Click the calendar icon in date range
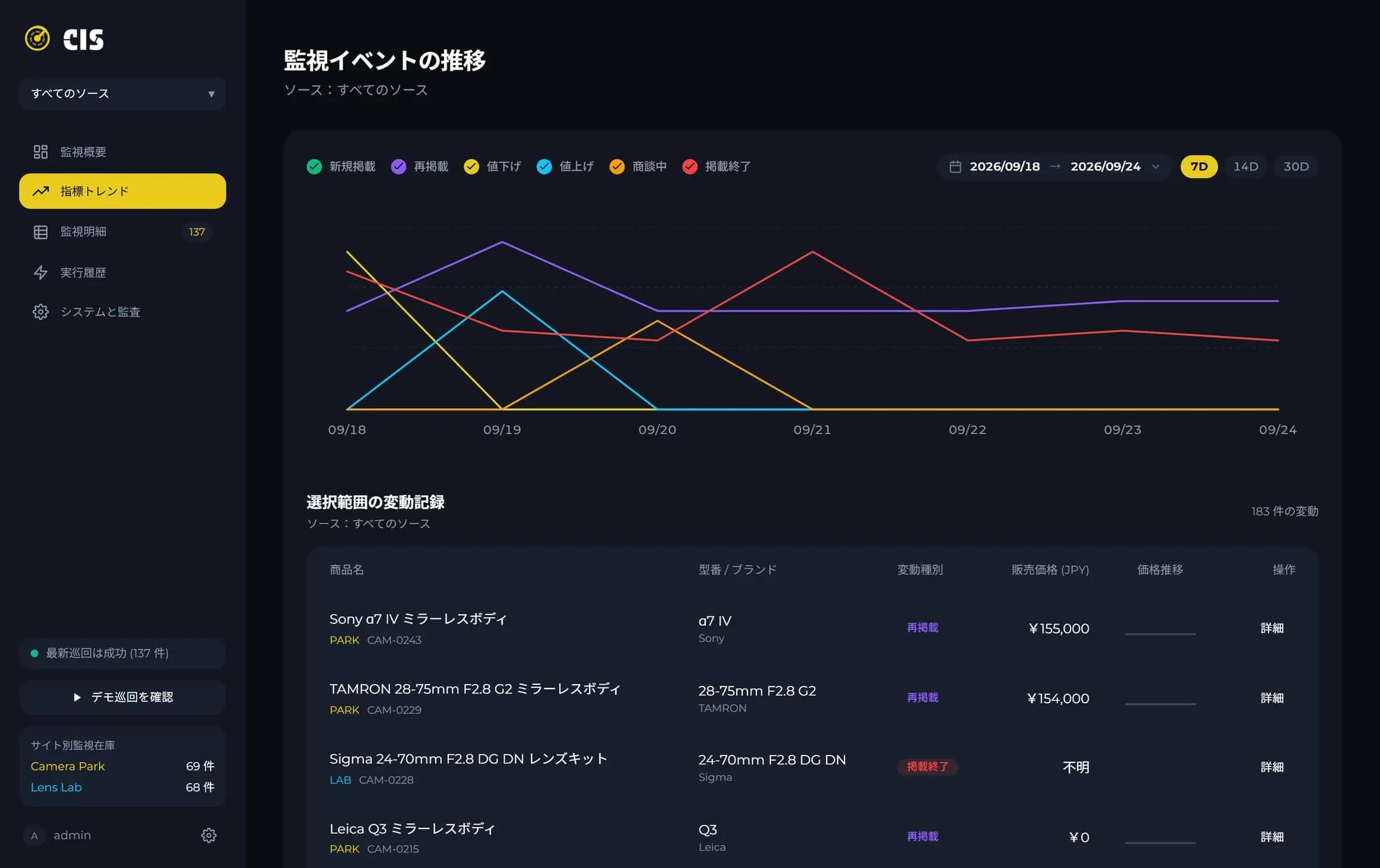The height and width of the screenshot is (868, 1380). pos(955,167)
